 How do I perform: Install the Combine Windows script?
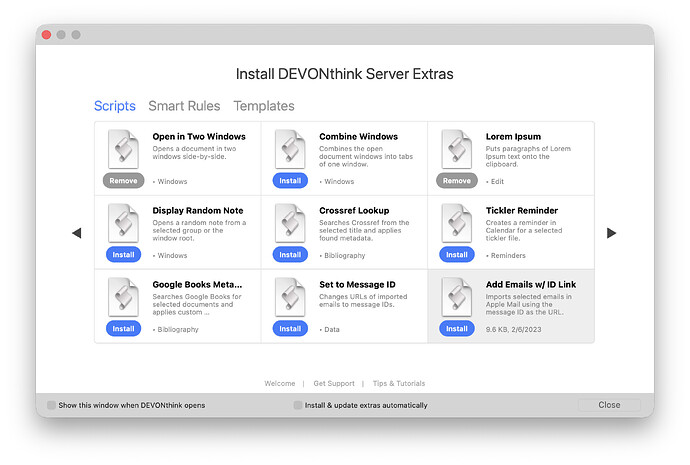[x=290, y=181]
